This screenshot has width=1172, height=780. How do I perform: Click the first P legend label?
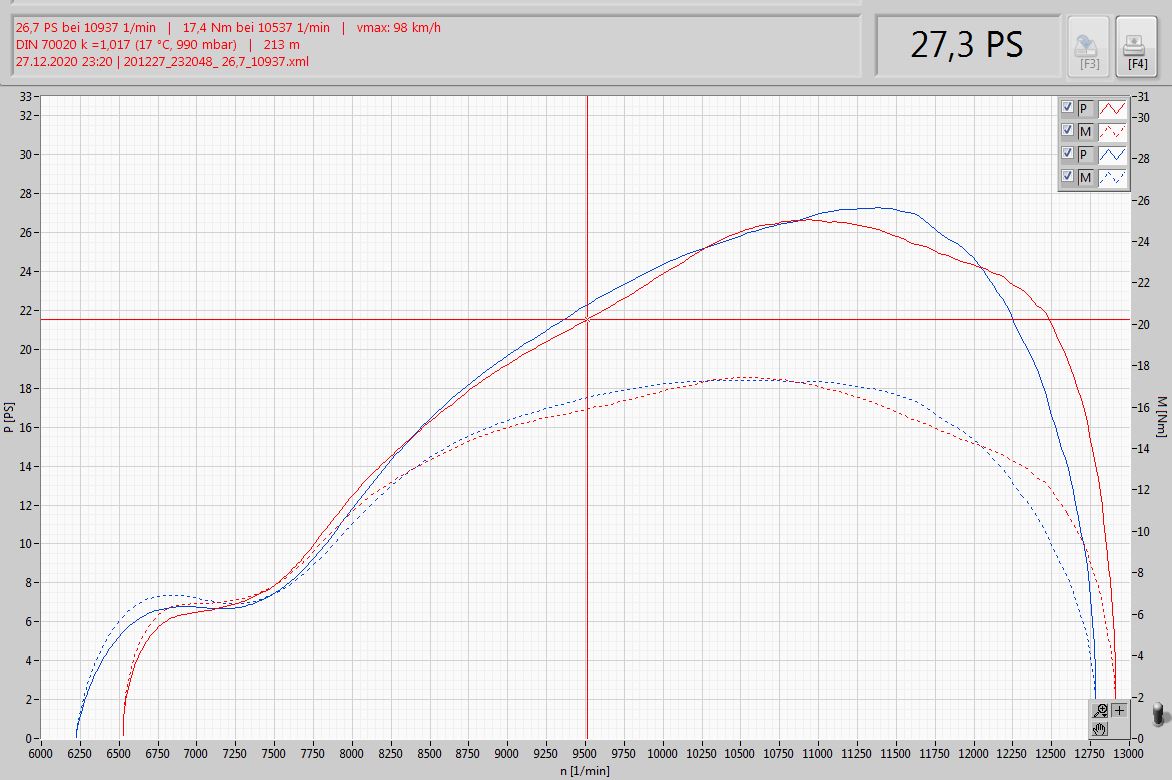(1084, 107)
